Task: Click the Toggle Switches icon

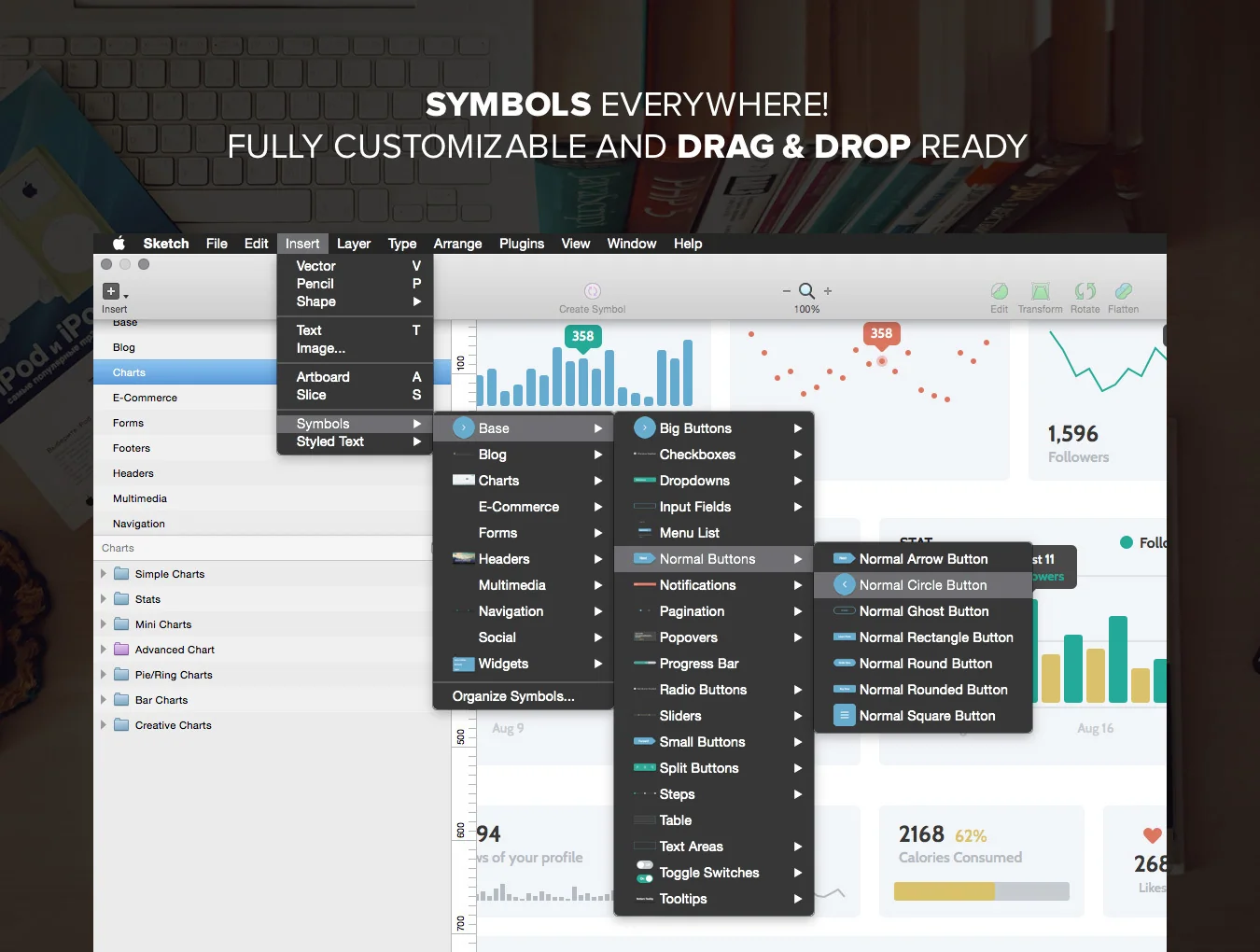Action: coord(645,872)
